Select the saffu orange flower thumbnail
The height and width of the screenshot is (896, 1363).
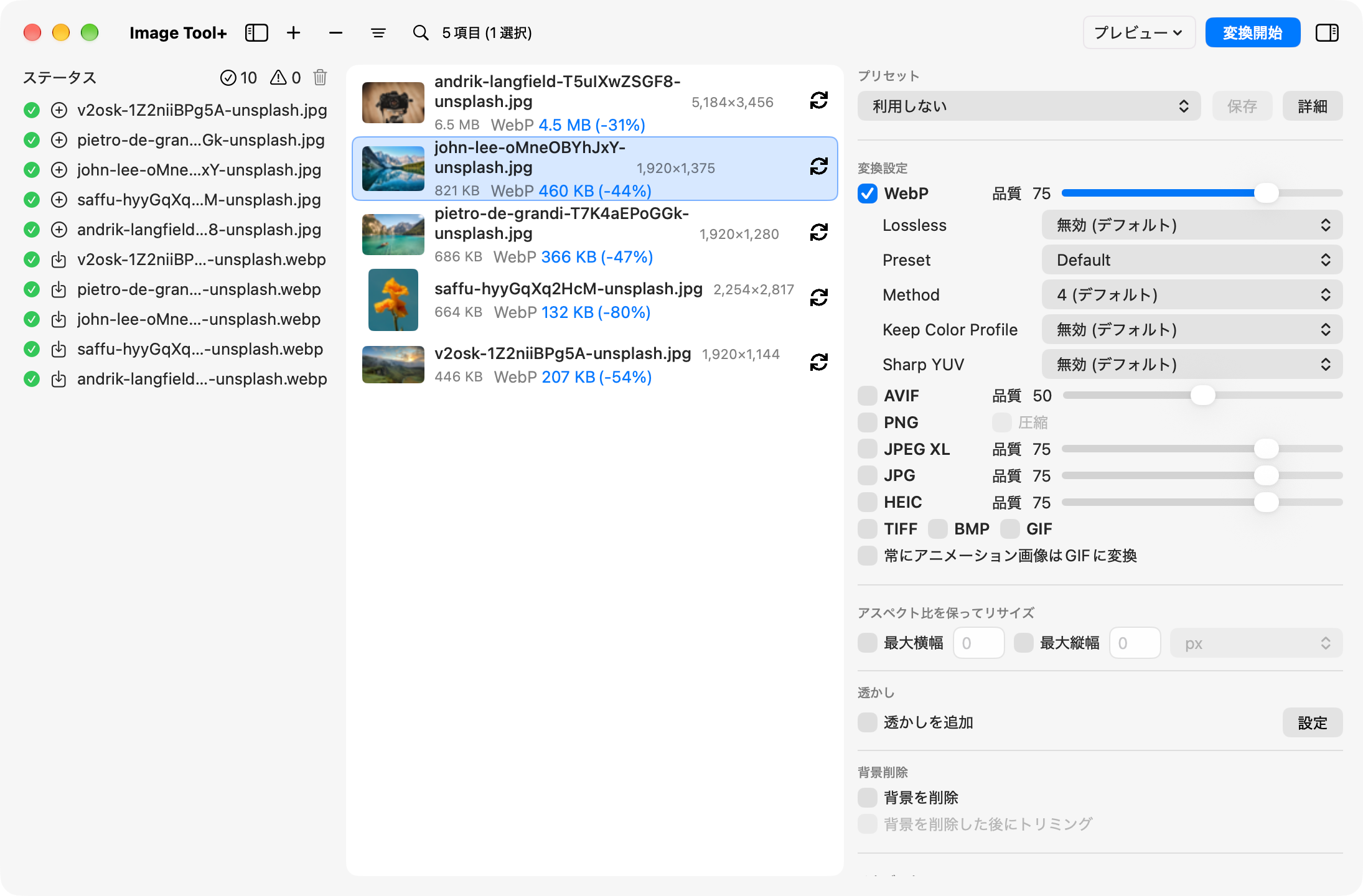pos(393,300)
